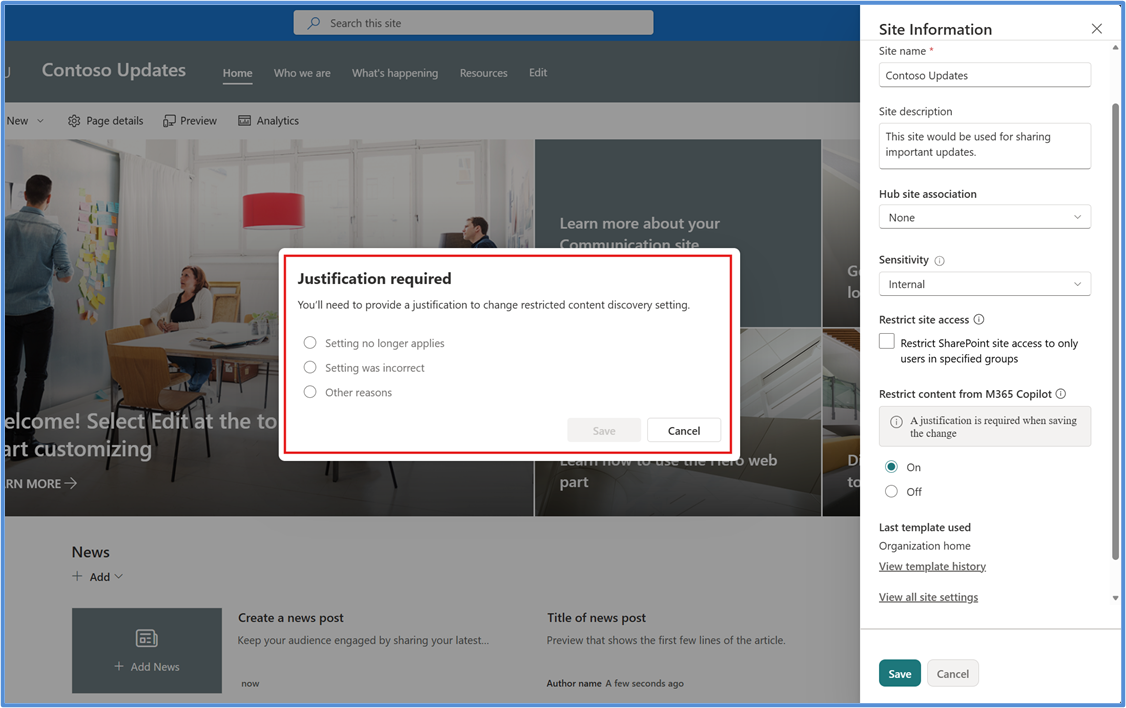Choose the Setting no longer applies reason
The image size is (1126, 708).
[310, 342]
